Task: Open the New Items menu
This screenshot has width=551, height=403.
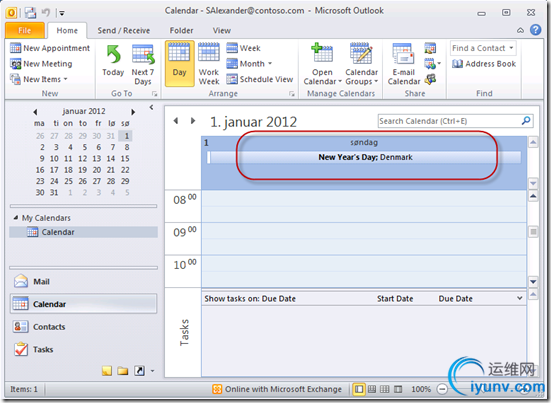Action: coord(39,79)
